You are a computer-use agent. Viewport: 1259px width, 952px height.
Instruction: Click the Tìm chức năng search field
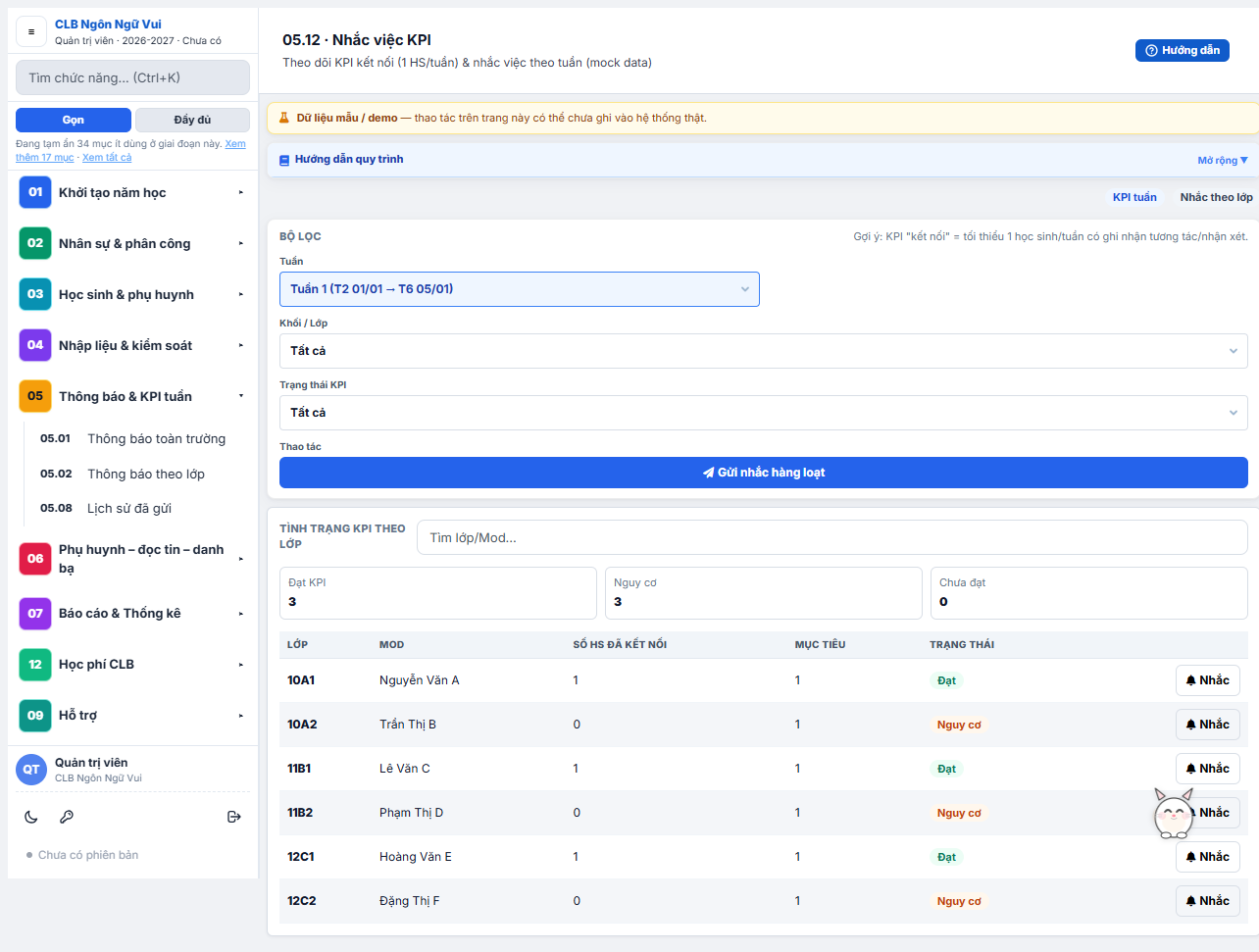132,77
